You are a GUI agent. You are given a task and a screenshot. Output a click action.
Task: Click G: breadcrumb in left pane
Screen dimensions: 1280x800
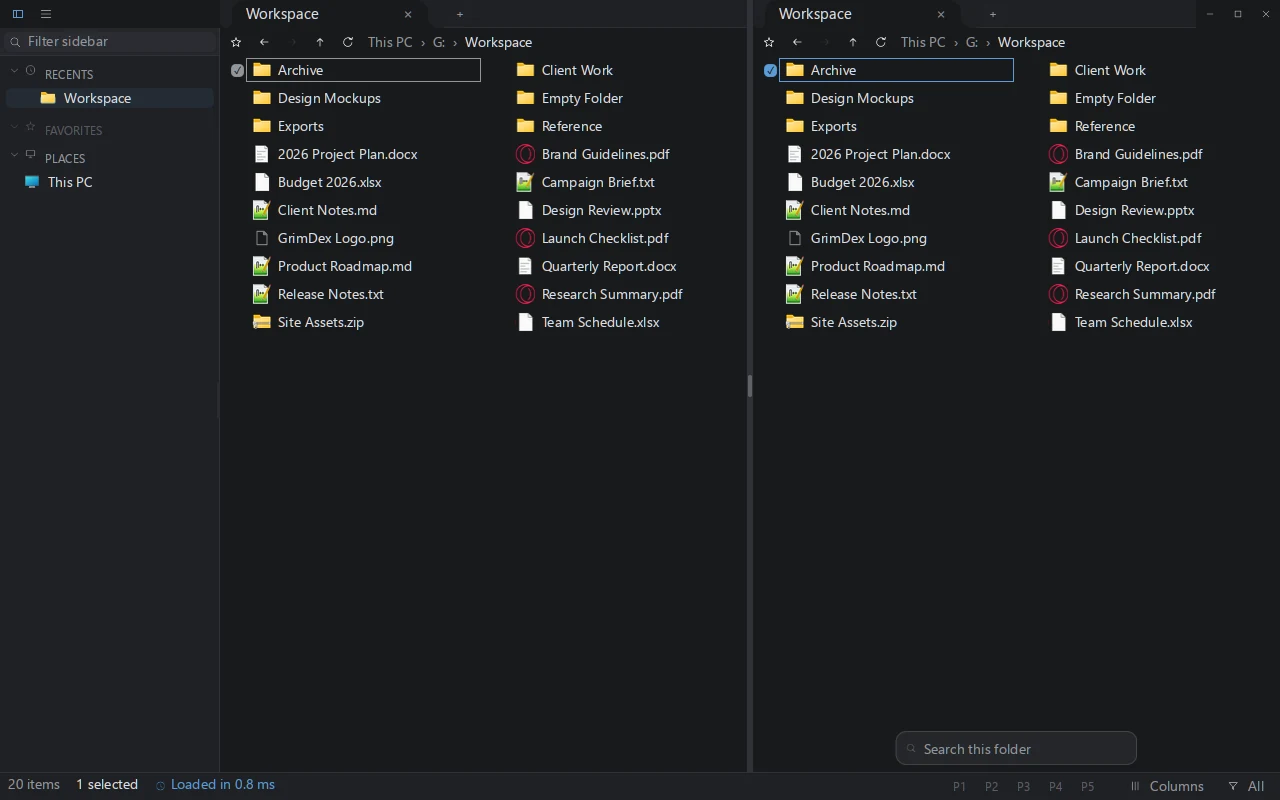(x=439, y=42)
